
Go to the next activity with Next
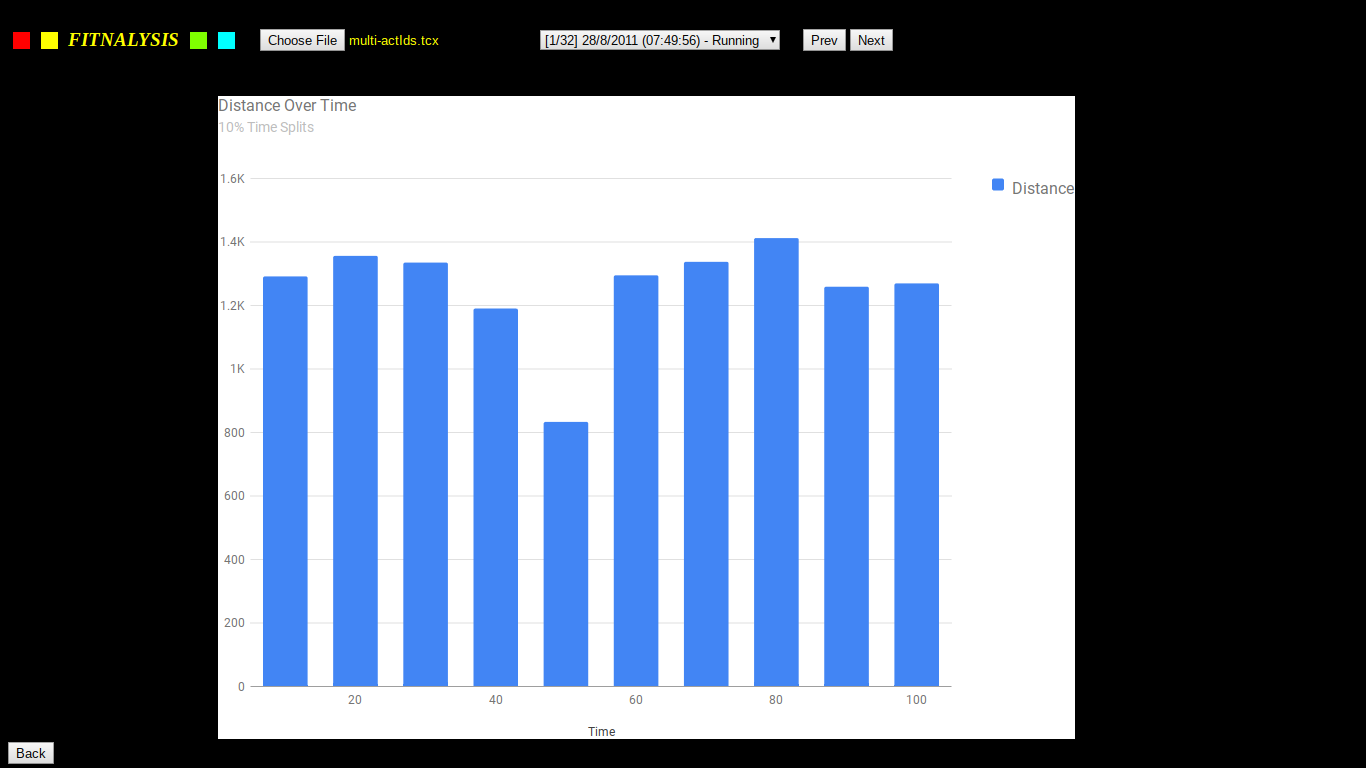(x=871, y=40)
